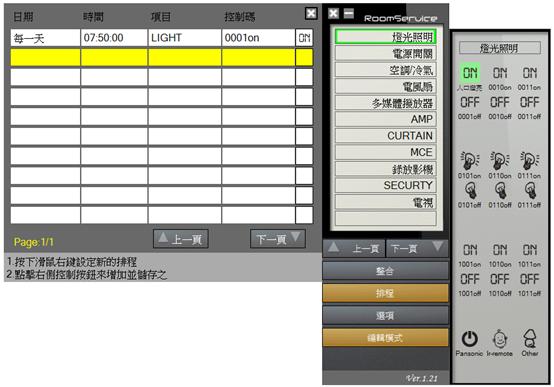Switch ON the 1001on control

coord(470,250)
